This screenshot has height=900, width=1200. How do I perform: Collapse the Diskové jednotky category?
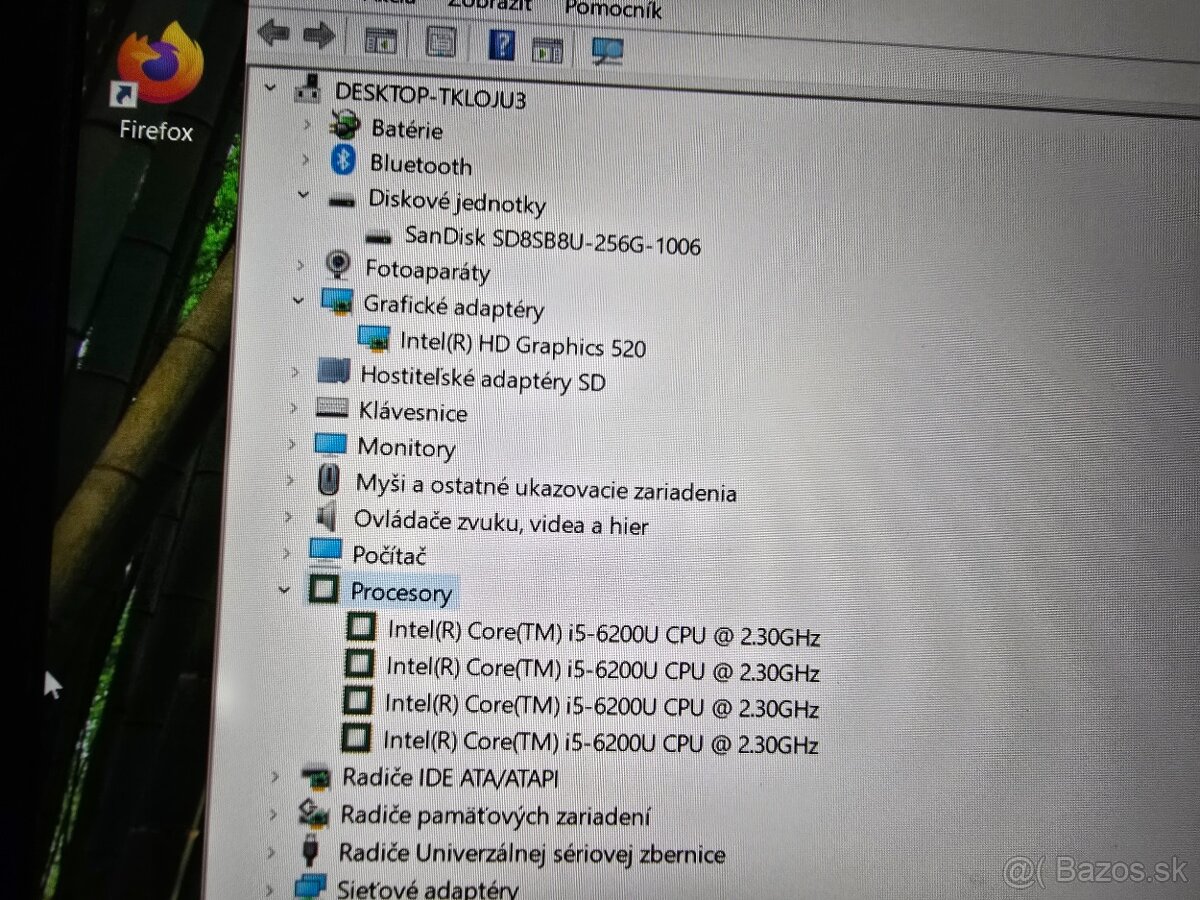click(302, 196)
